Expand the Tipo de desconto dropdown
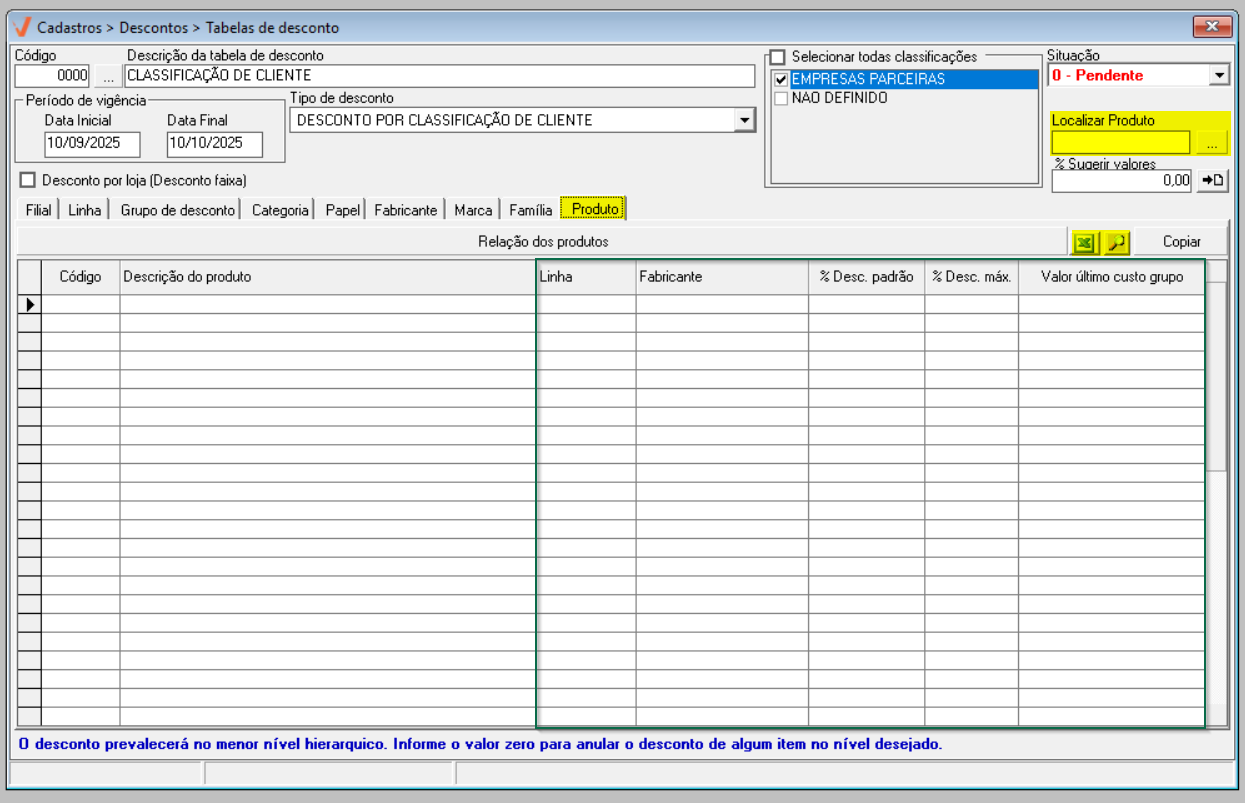 pos(743,120)
